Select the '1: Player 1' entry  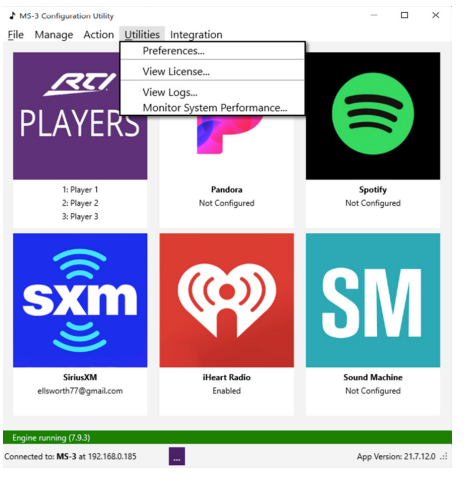click(80, 190)
